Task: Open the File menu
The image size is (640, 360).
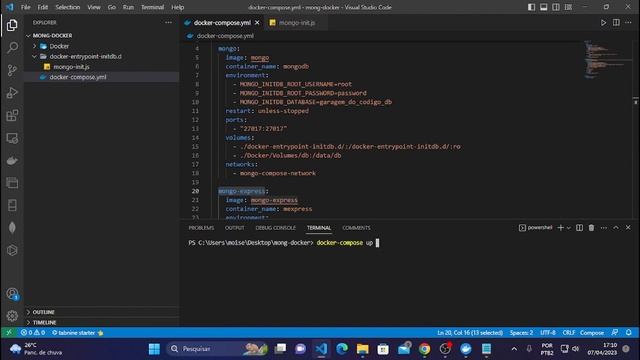Action: click(25, 7)
